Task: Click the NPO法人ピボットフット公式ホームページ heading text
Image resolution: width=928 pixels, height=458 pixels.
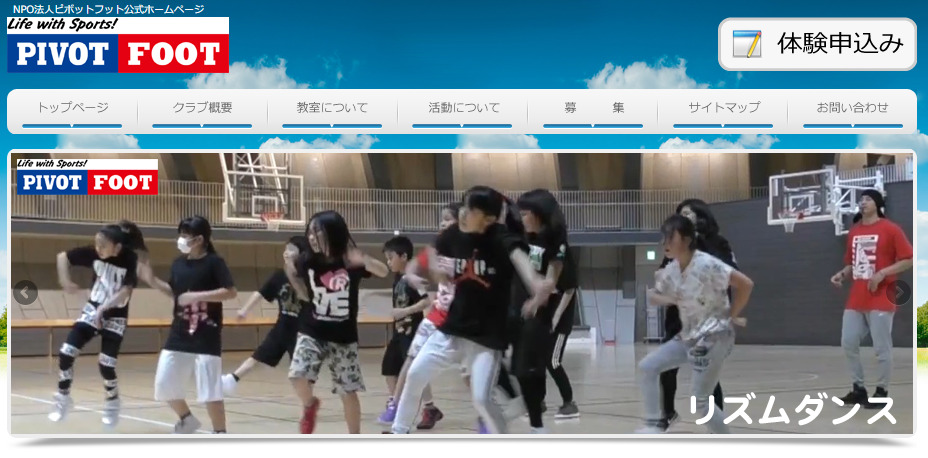Action: click(108, 9)
